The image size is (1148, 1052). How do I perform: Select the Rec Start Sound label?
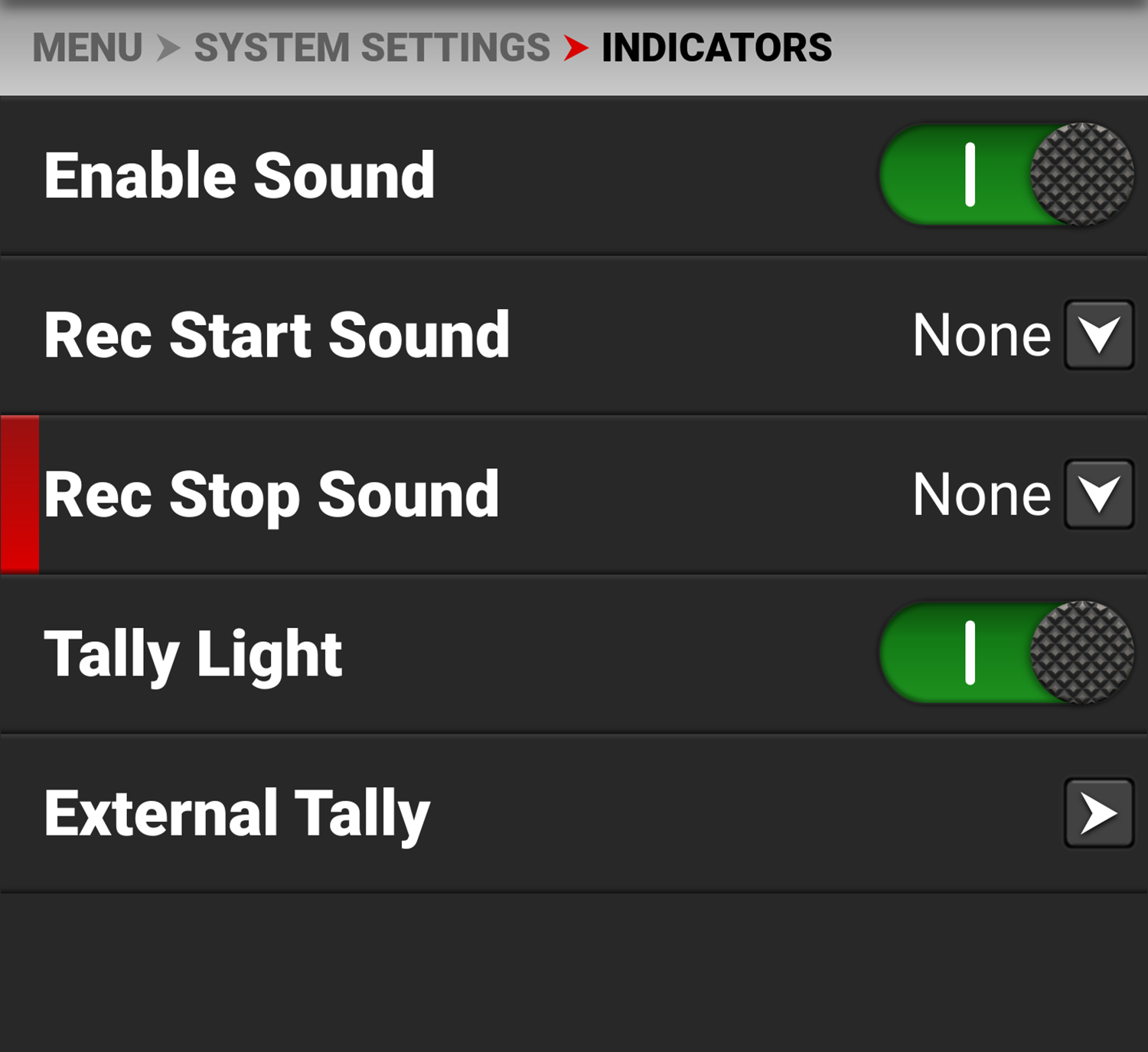point(277,335)
